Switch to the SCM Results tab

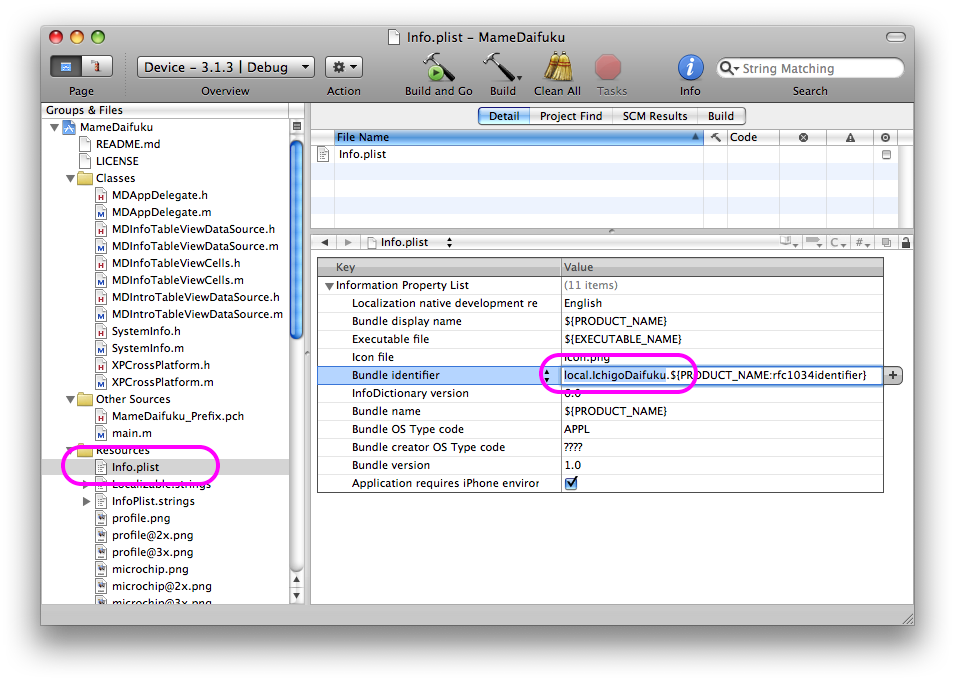pos(654,116)
